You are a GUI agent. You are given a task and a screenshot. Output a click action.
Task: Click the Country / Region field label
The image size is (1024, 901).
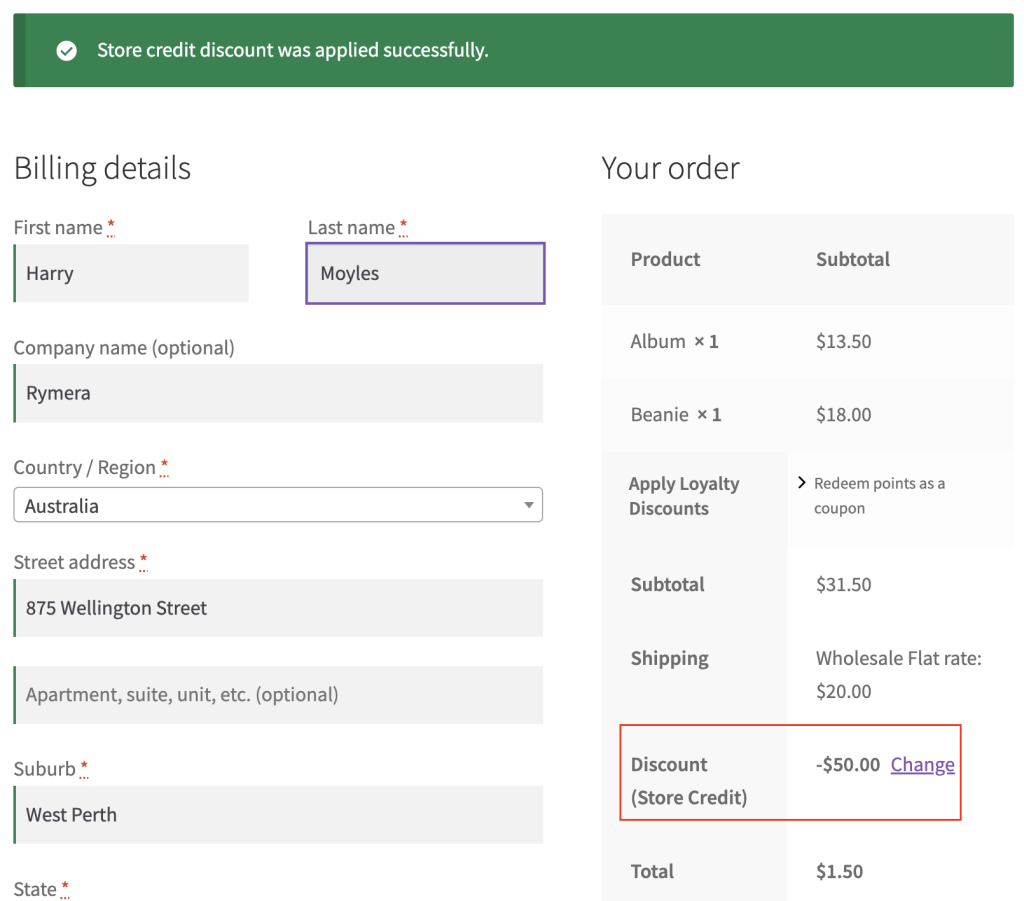pyautogui.click(x=91, y=467)
